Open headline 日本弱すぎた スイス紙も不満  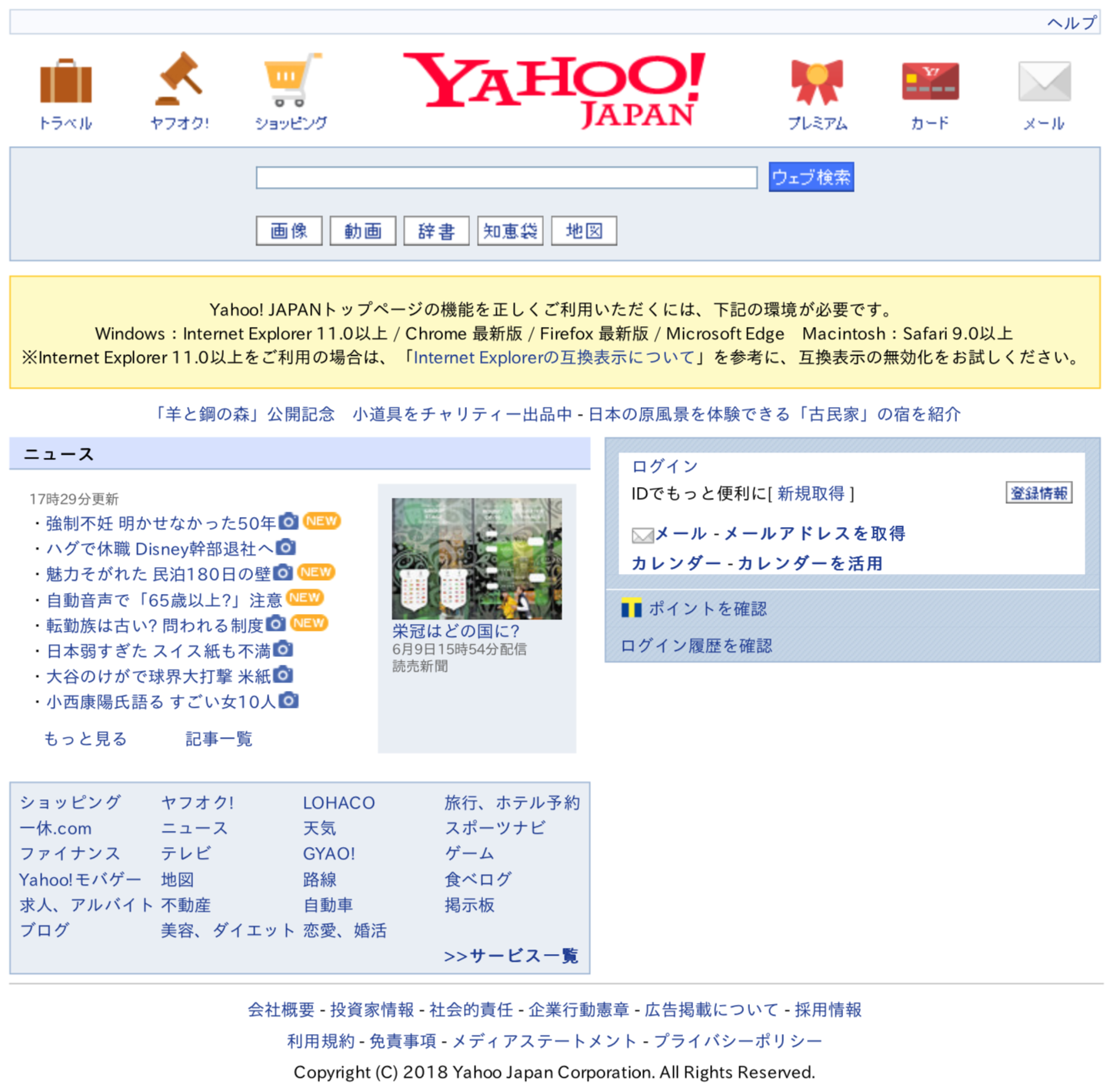tap(158, 651)
